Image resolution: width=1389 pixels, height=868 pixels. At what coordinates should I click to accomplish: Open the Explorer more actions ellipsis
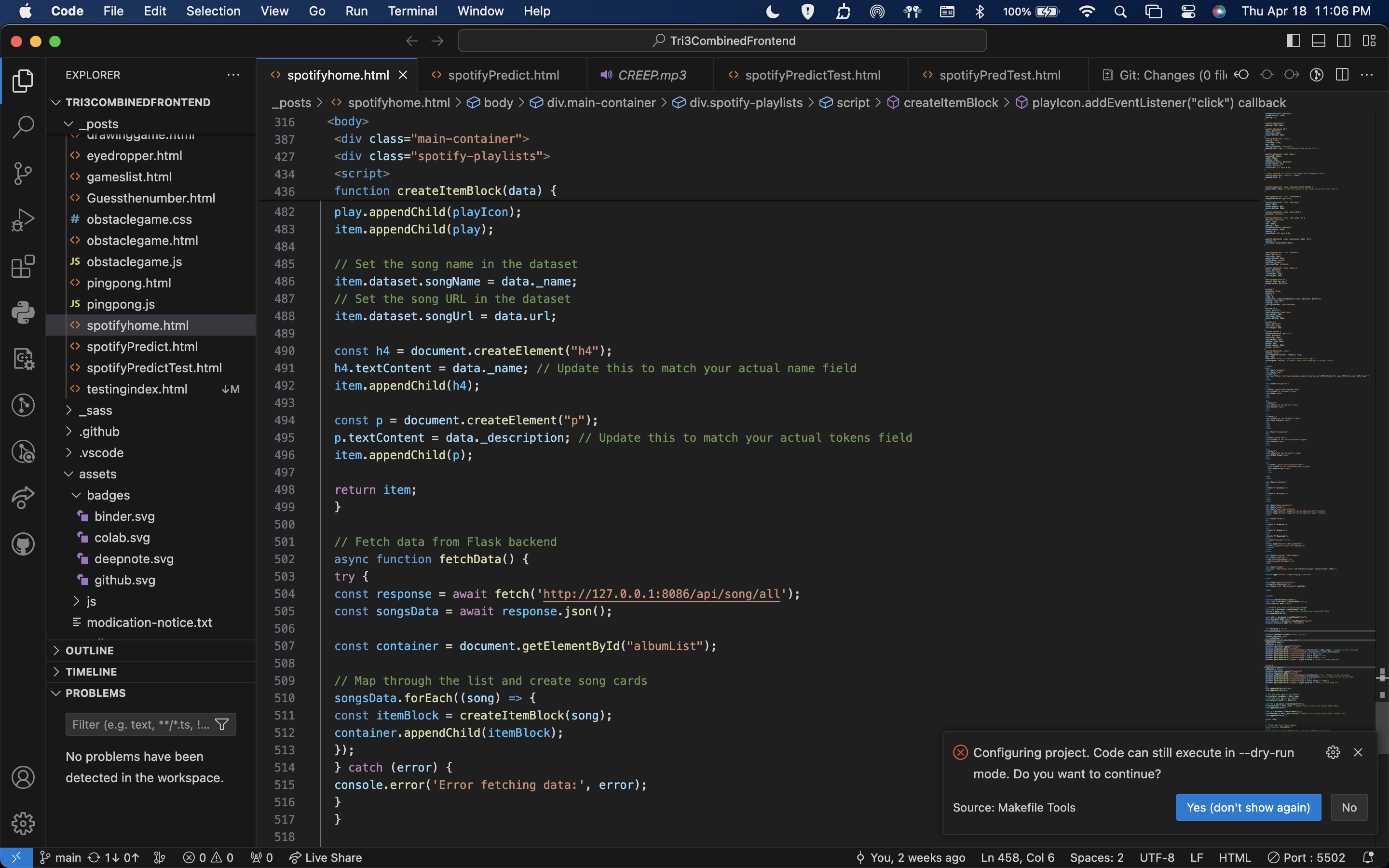pos(233,75)
